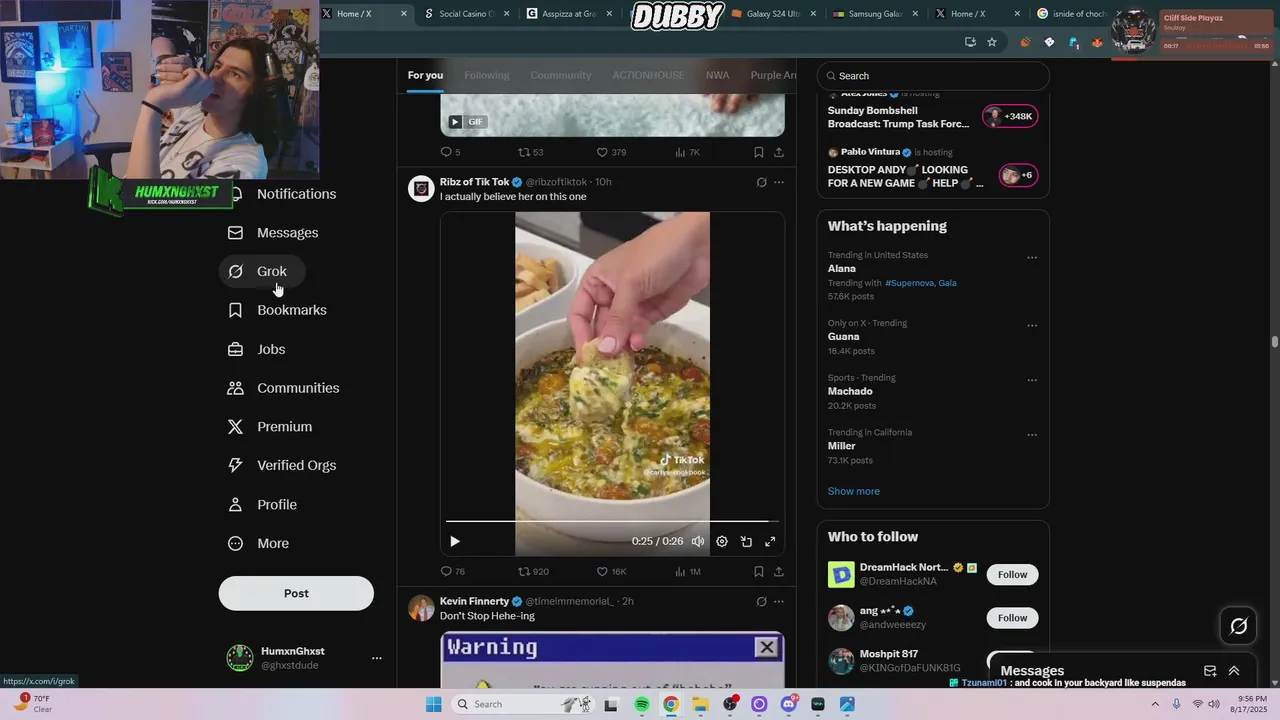Screen dimensions: 1280x720
Task: Open Discord from the taskbar
Action: (x=788, y=704)
